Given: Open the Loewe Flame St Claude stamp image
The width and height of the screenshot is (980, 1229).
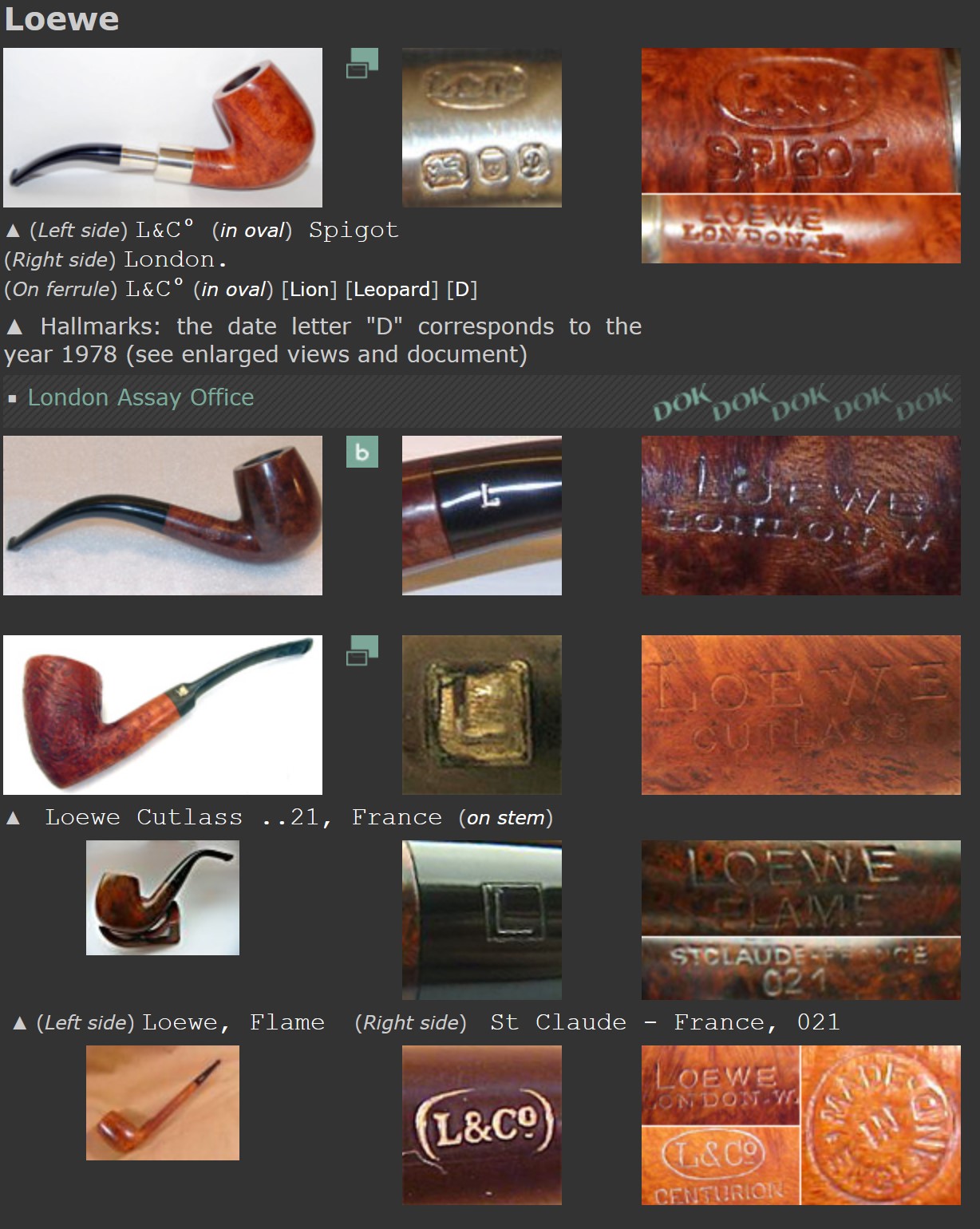Looking at the screenshot, I should point(801,920).
